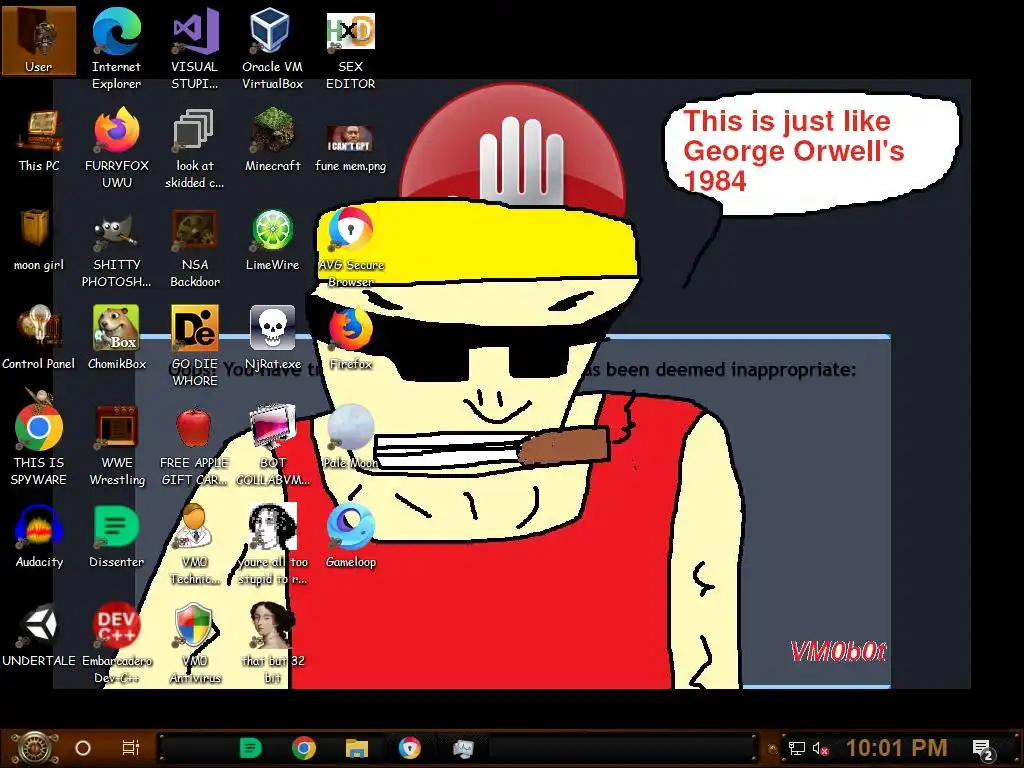Viewport: 1024px width, 768px height.
Task: Launch Internet Explorer Edge shortcut
Action: click(116, 49)
